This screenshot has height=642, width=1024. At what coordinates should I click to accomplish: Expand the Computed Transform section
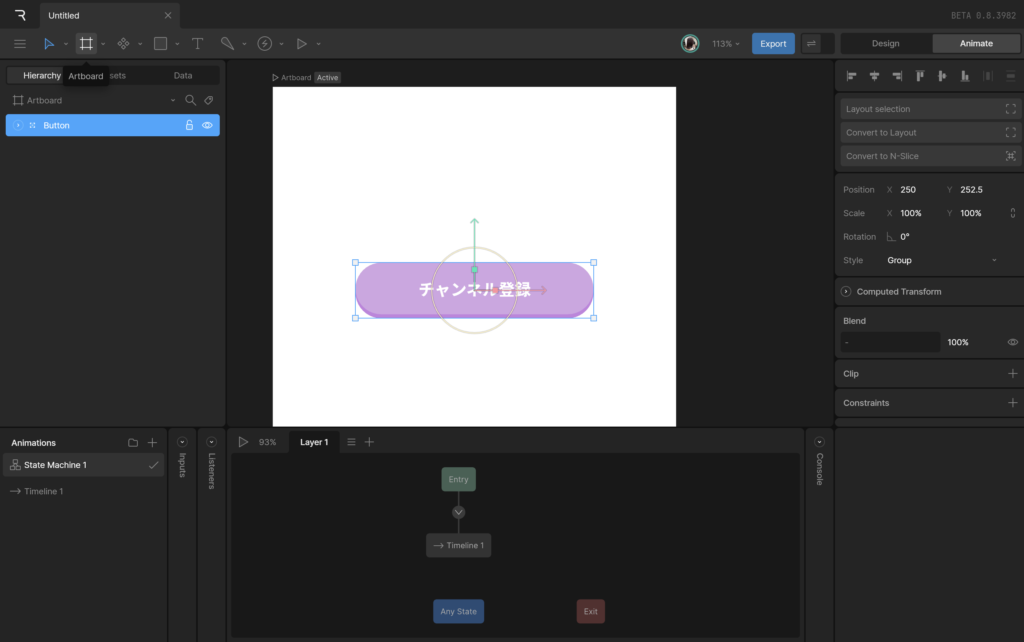(x=846, y=292)
